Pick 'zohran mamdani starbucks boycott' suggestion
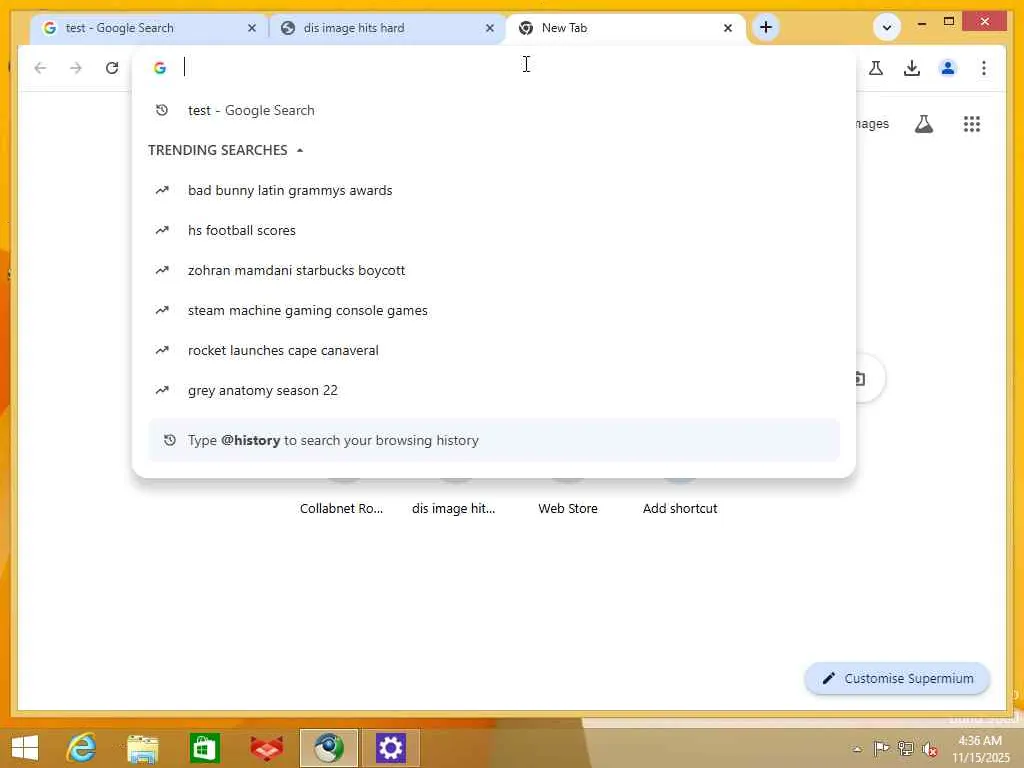Viewport: 1024px width, 768px height. click(494, 270)
